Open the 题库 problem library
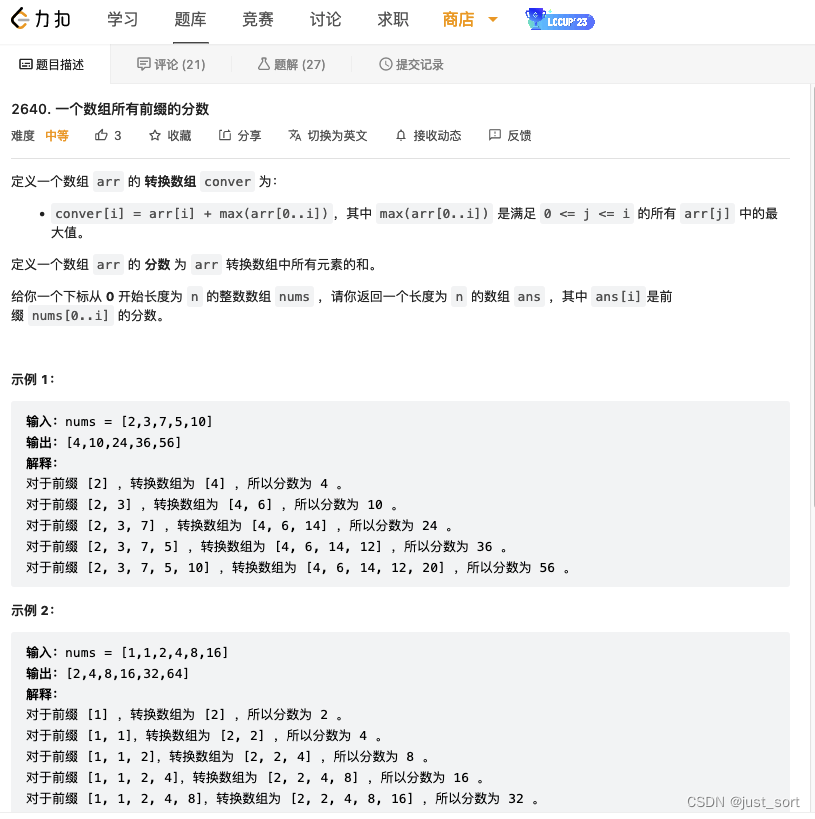 tap(190, 19)
